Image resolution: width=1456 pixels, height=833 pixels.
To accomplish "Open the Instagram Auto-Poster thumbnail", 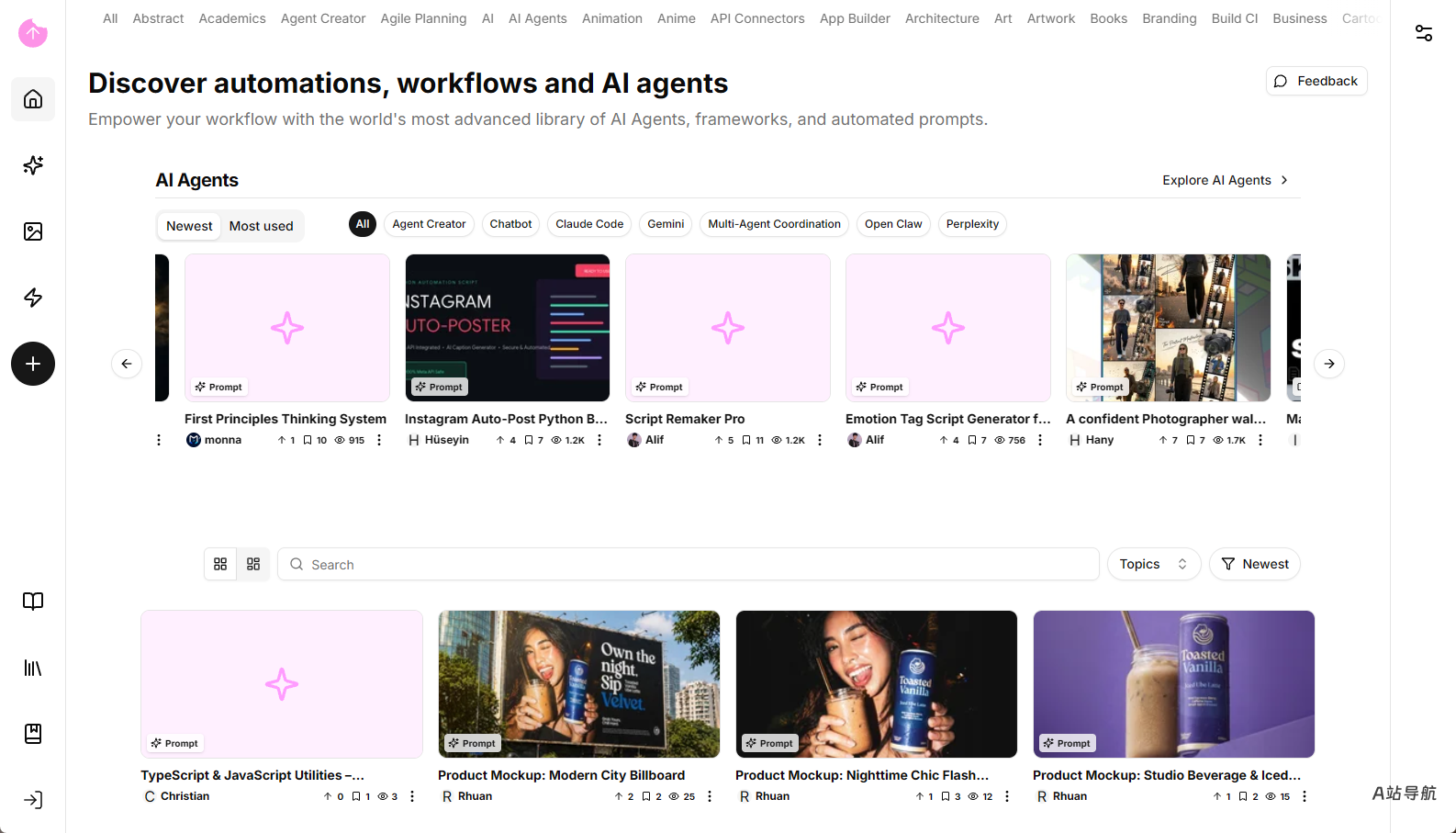I will pos(508,328).
